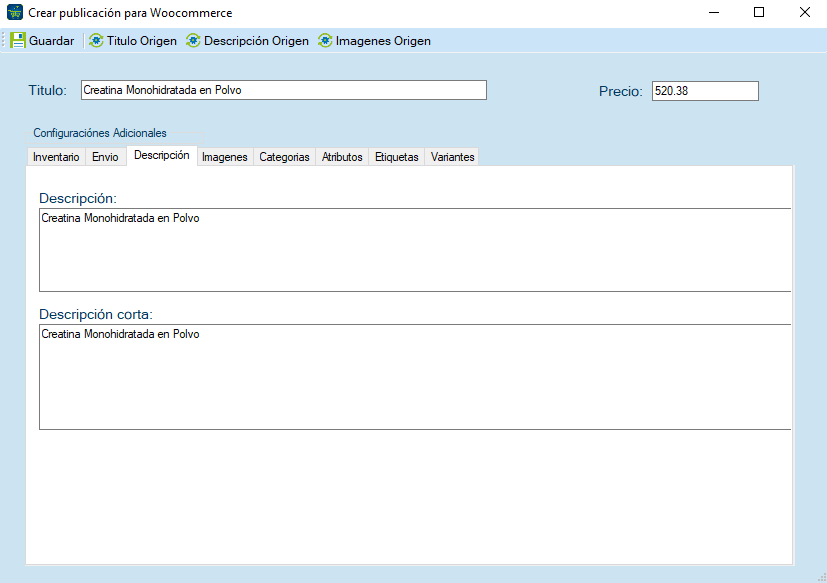Click the Configuraciónes Adicionales group label

pyautogui.click(x=100, y=133)
